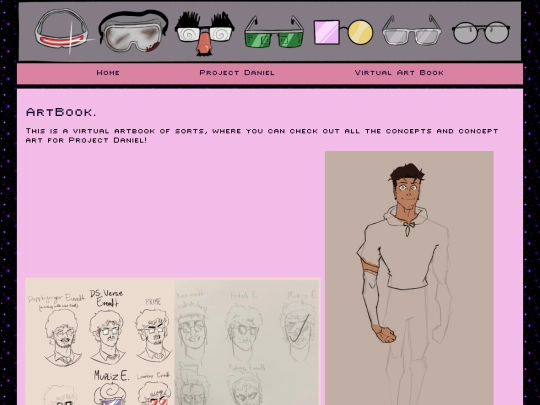Viewport: 540px width, 405px height.
Task: Open the colored Ewalt head sketches image
Action: click(x=100, y=342)
